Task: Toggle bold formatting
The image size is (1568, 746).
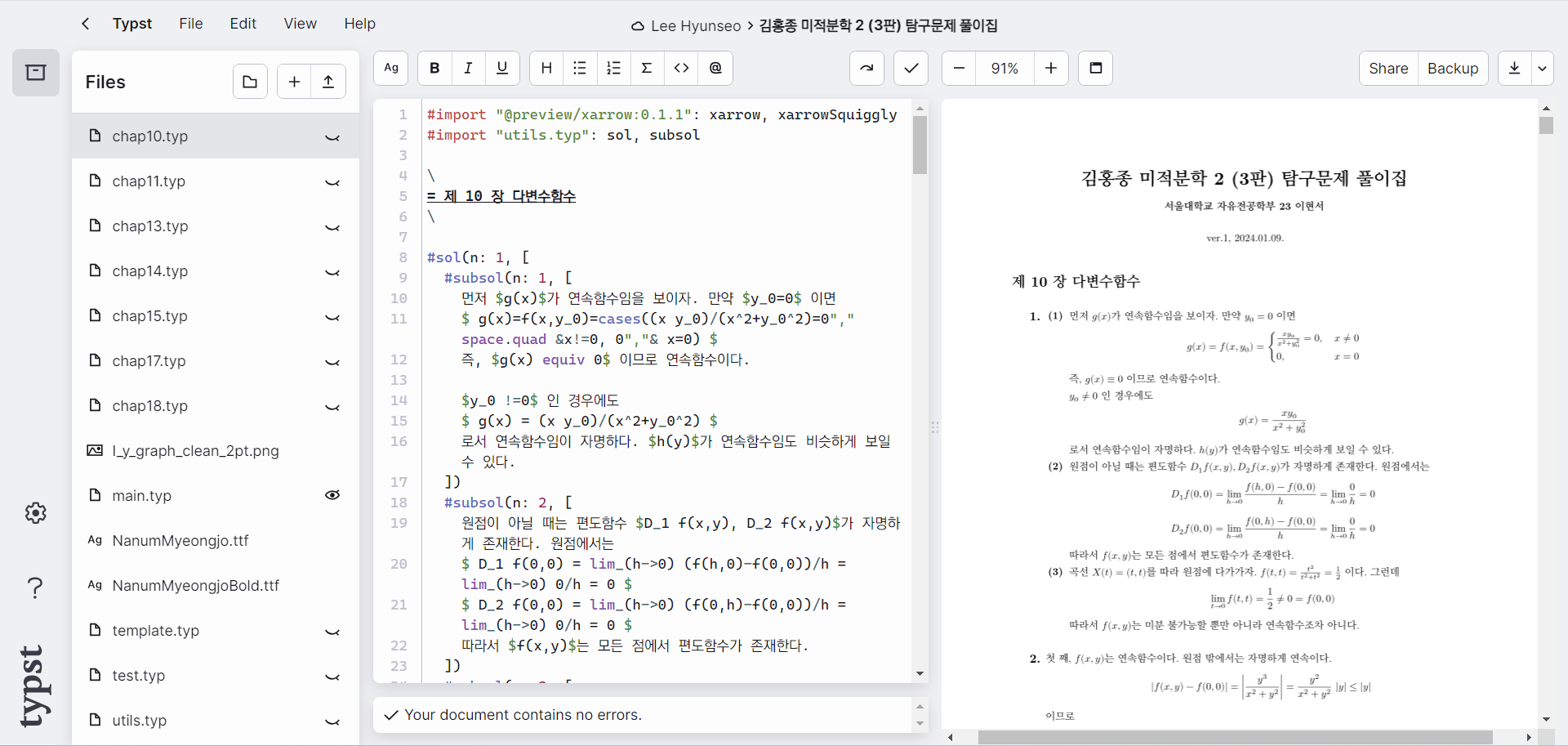Action: tap(434, 68)
